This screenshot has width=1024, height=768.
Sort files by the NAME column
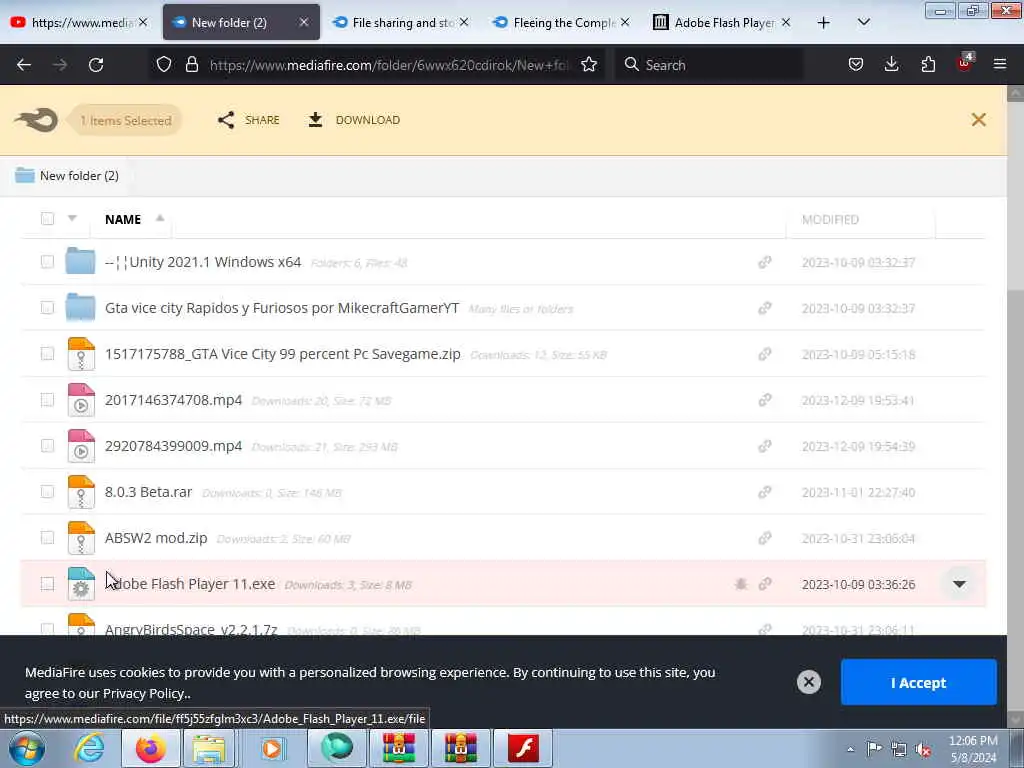tap(123, 219)
